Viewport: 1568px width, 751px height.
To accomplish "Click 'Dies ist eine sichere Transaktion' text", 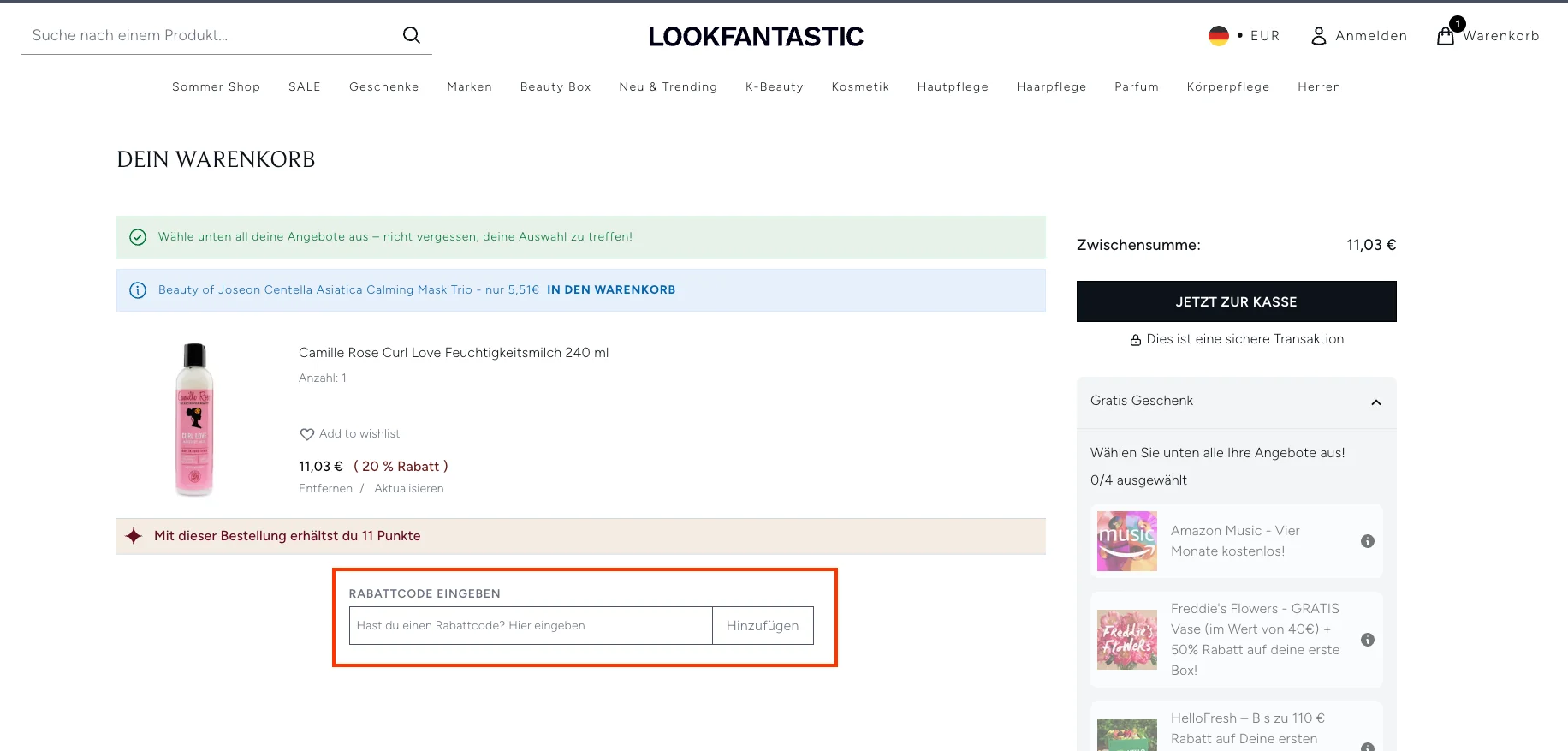I will pyautogui.click(x=1245, y=339).
